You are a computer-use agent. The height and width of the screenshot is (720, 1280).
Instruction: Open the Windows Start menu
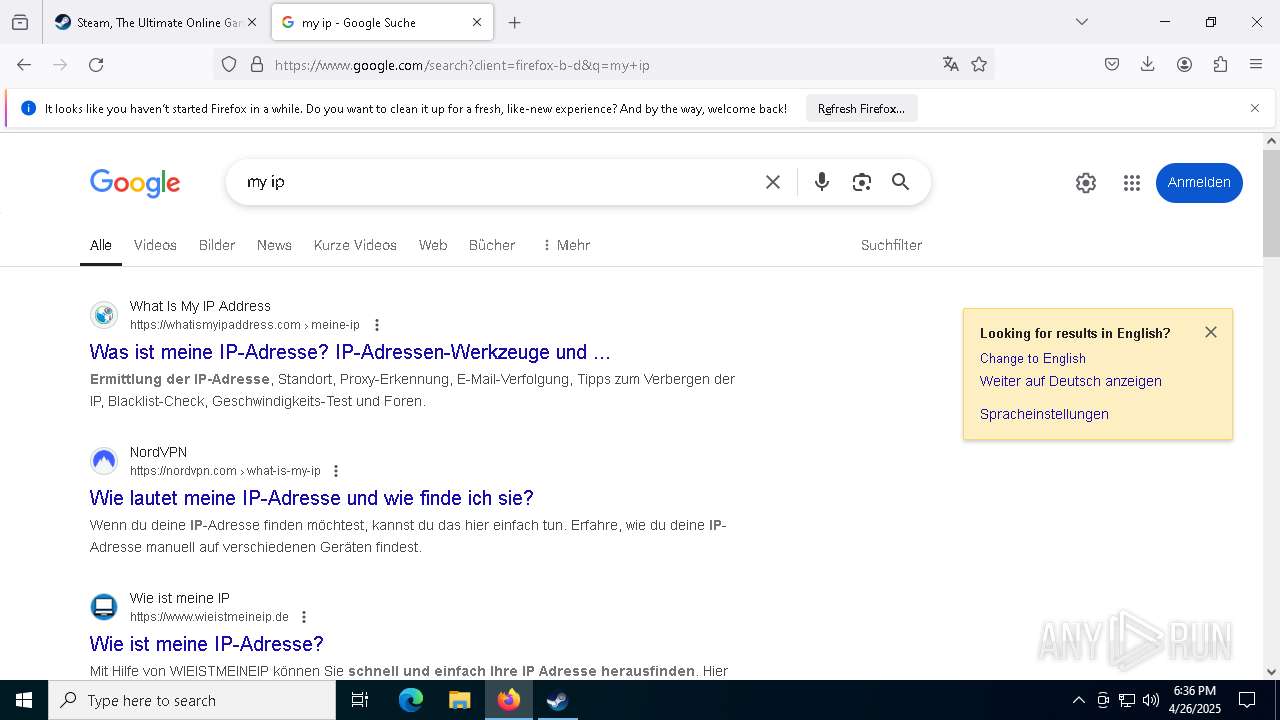pyautogui.click(x=24, y=700)
